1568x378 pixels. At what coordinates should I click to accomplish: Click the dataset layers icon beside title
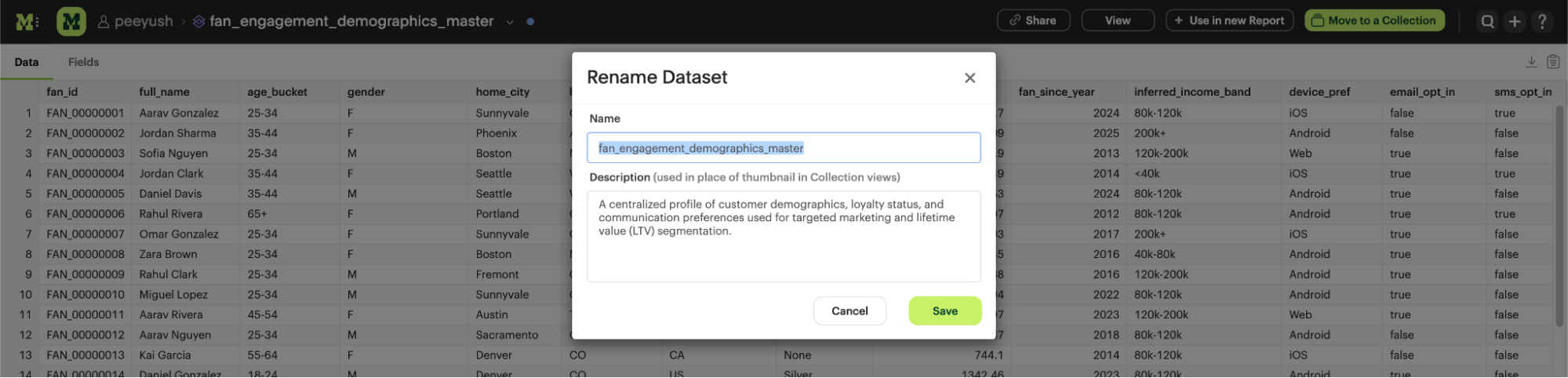tap(199, 21)
